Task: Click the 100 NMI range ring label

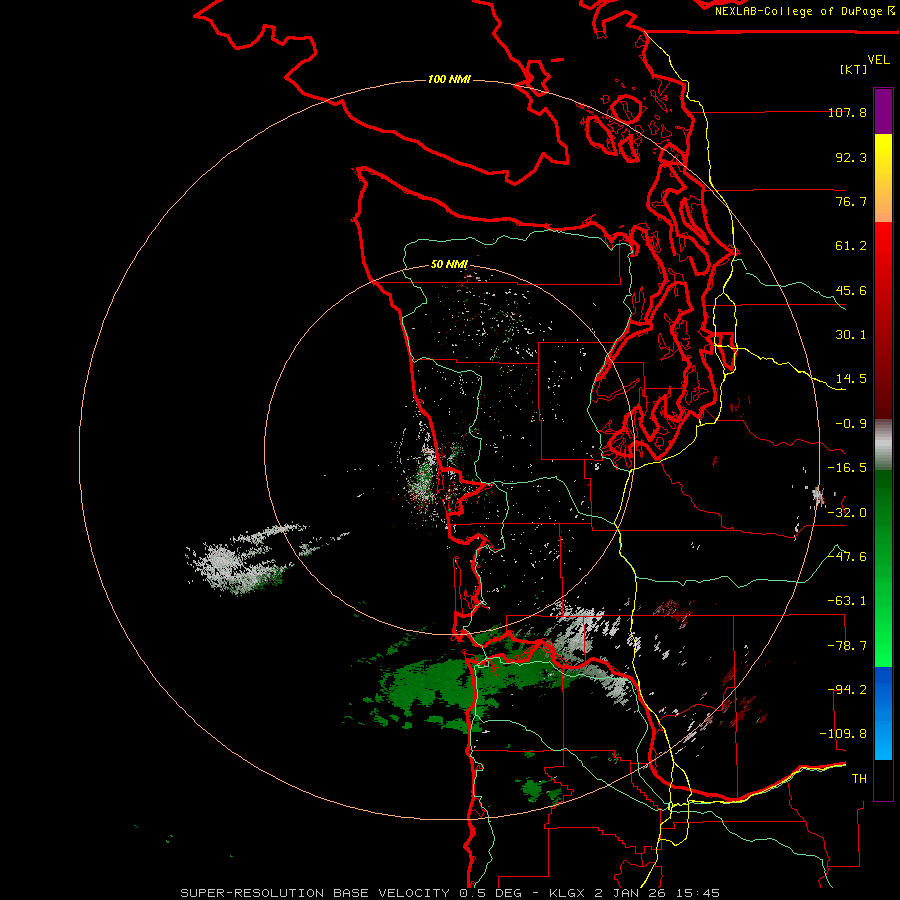Action: (449, 79)
